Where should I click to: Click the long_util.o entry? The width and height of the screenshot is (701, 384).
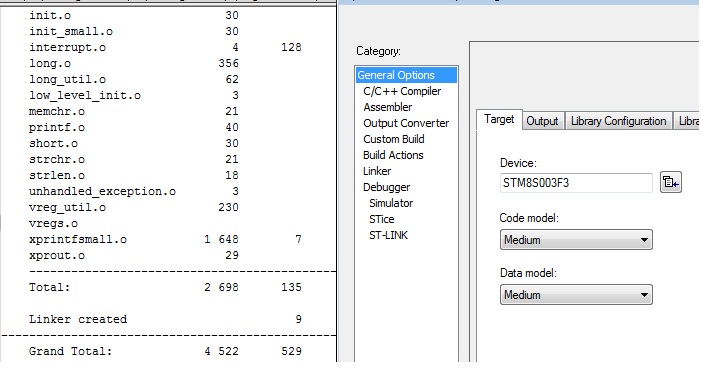click(x=67, y=80)
